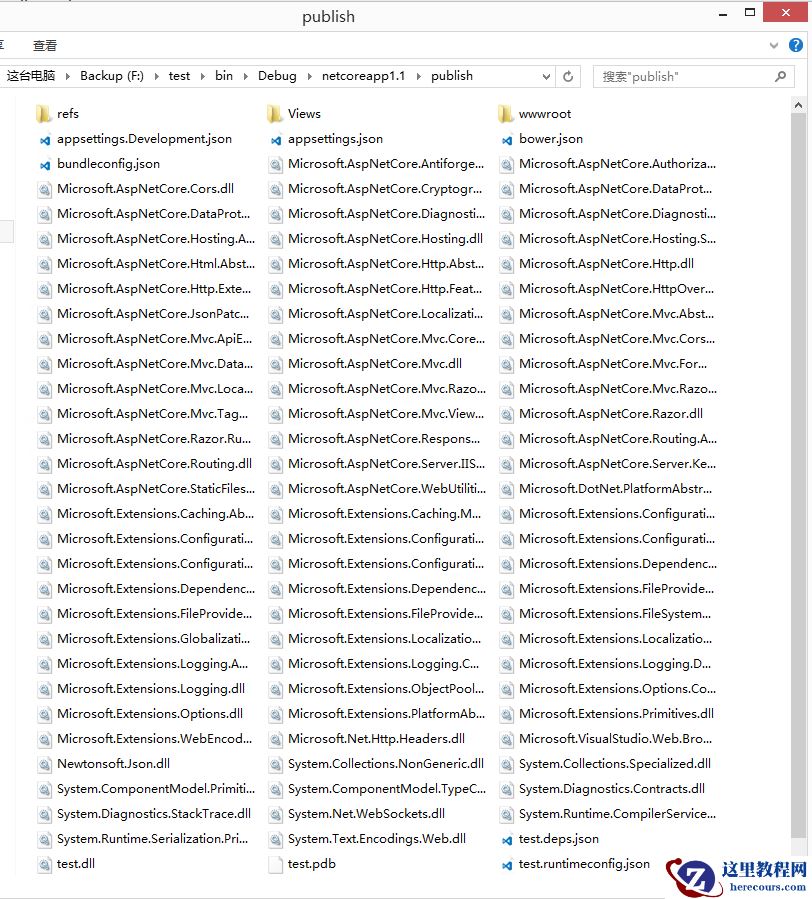Select System.Text.Encodings.Web.dll file name
This screenshot has width=812, height=899.
[376, 839]
